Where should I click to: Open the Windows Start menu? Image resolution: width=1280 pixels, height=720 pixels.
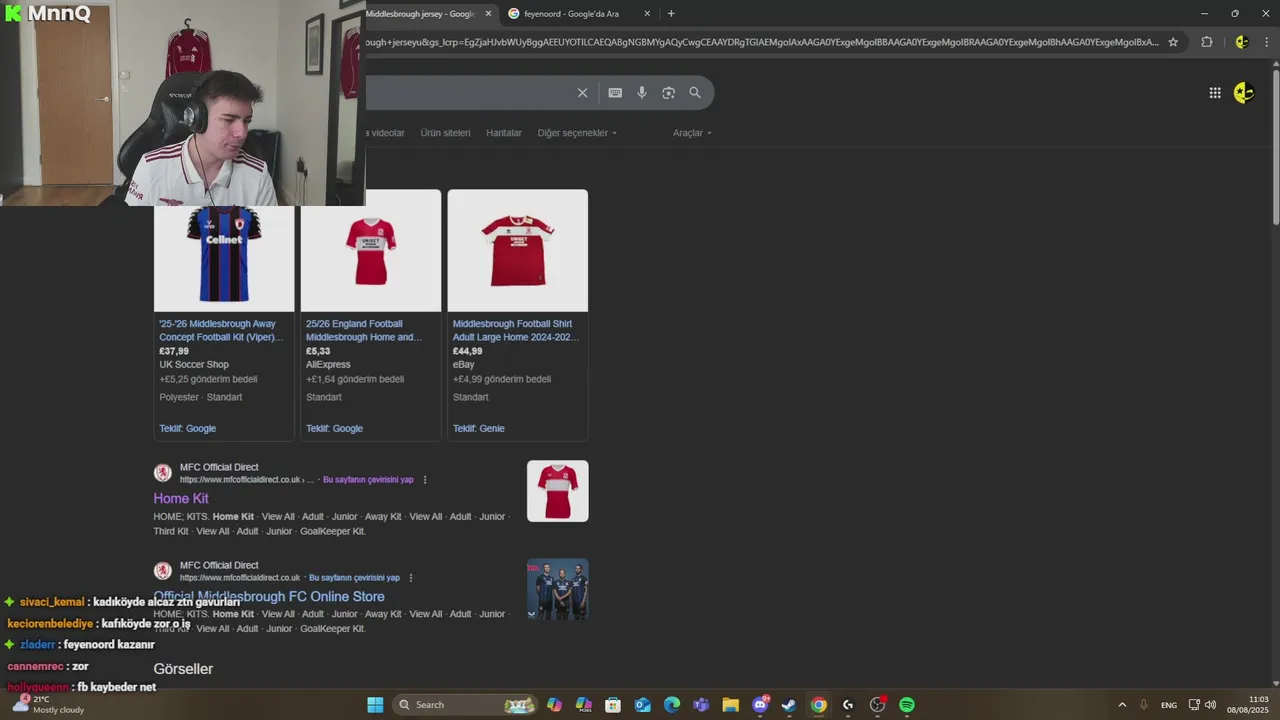click(x=375, y=705)
